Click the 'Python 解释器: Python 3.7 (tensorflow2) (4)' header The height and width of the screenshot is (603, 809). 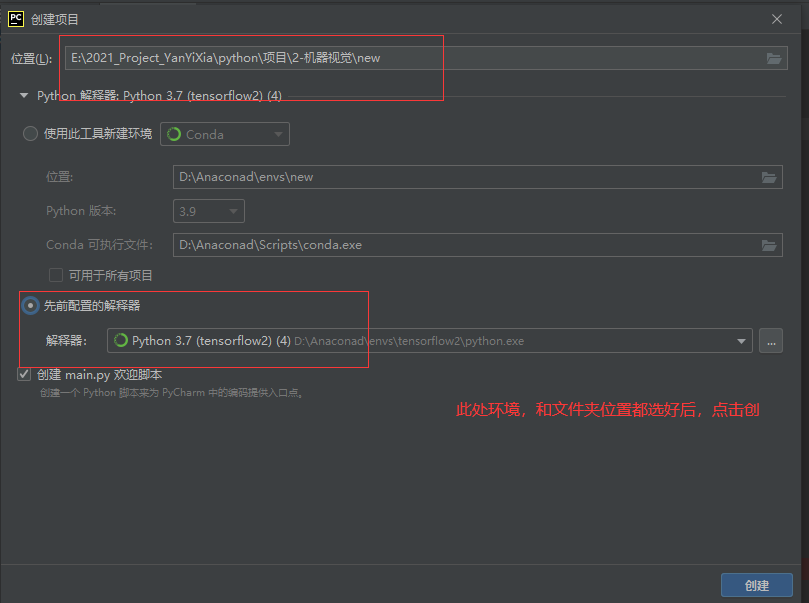pyautogui.click(x=159, y=96)
